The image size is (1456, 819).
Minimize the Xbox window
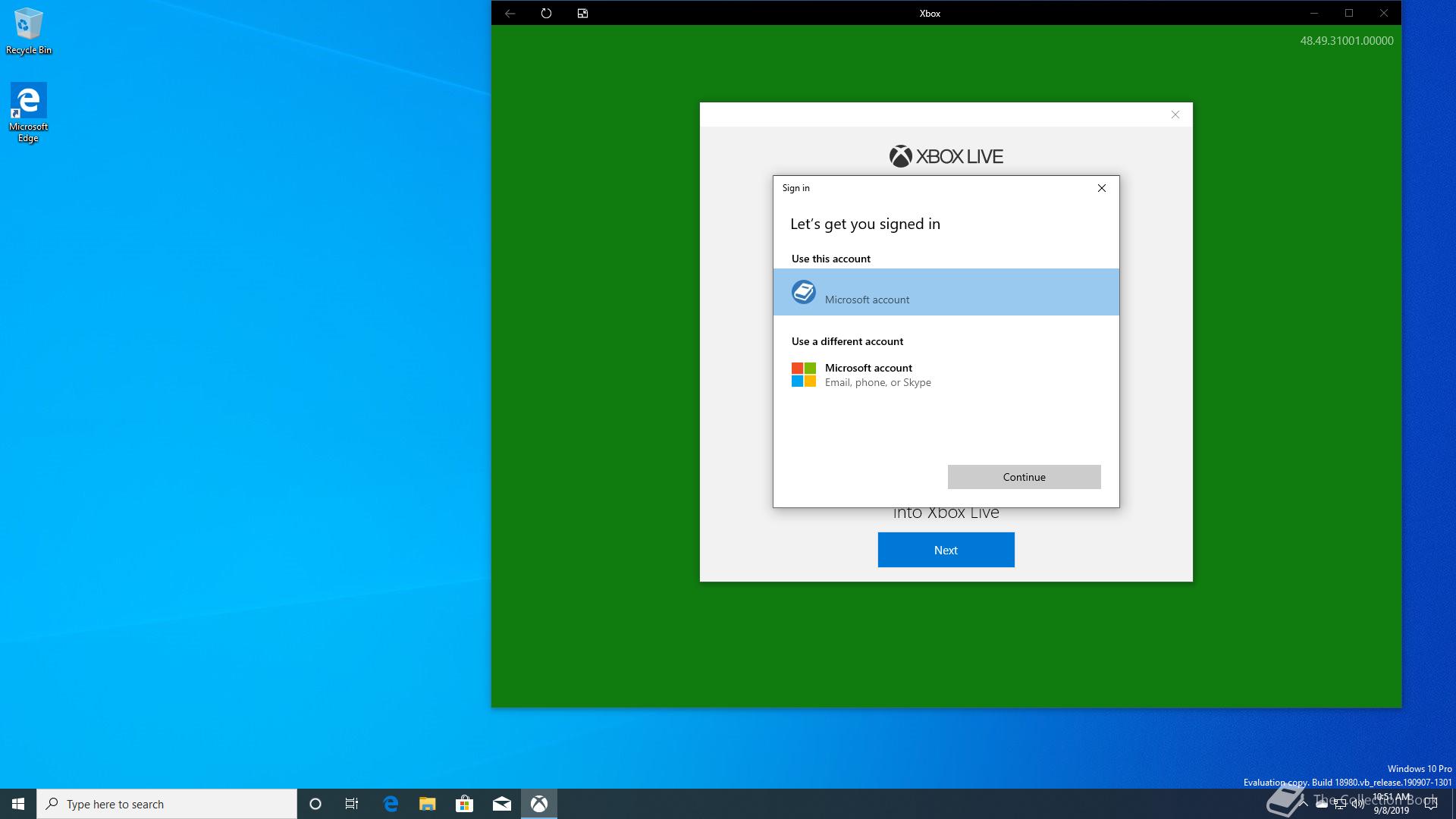pyautogui.click(x=1314, y=13)
